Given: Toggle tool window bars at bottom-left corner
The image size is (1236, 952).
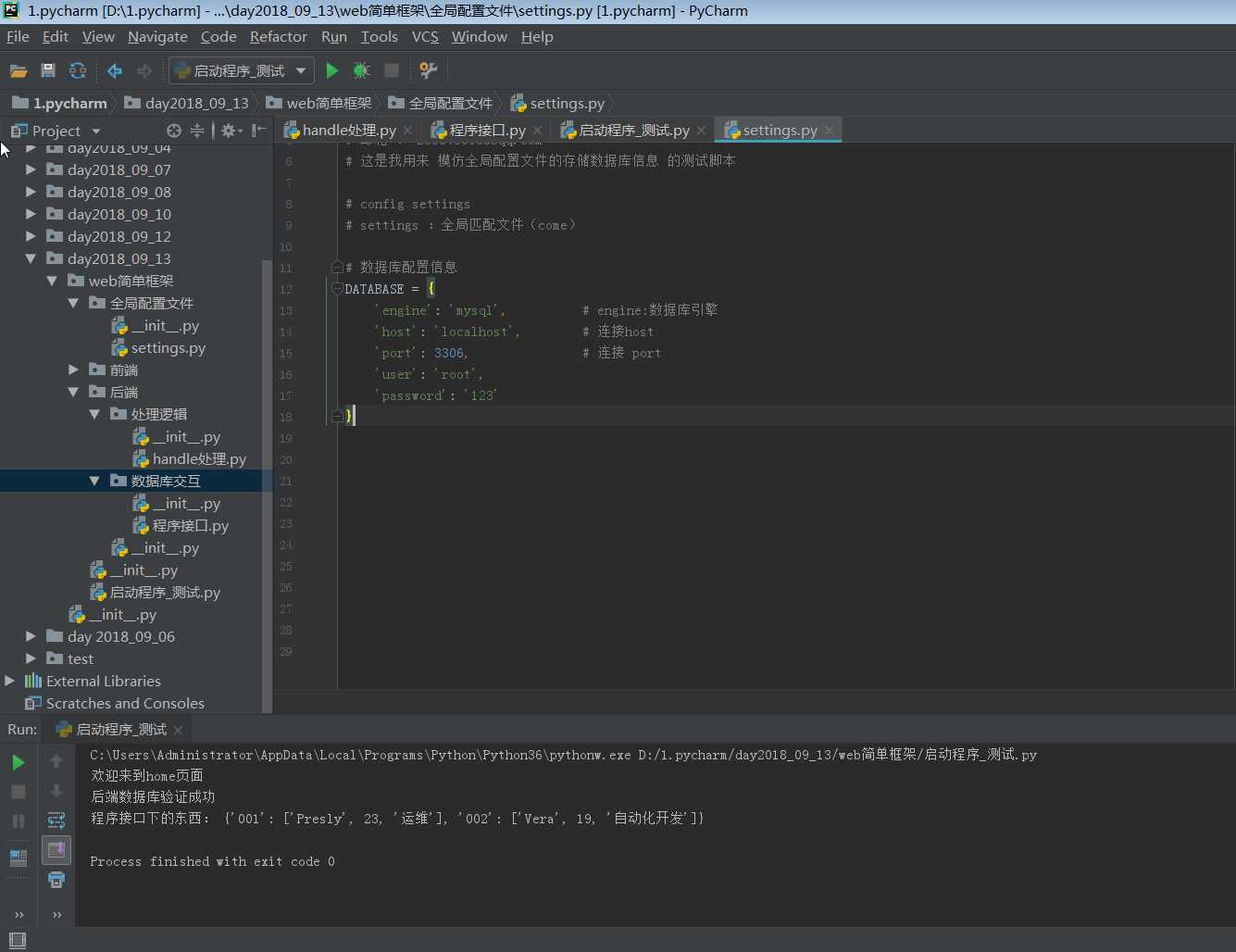Looking at the screenshot, I should pos(17,941).
